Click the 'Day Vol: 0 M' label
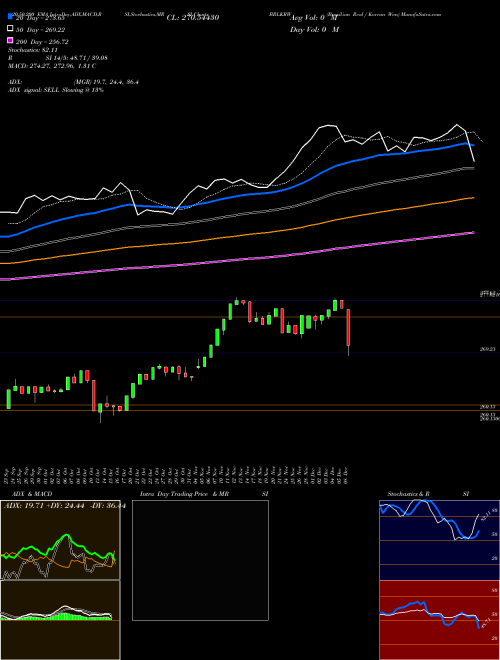500x660 pixels. click(314, 29)
